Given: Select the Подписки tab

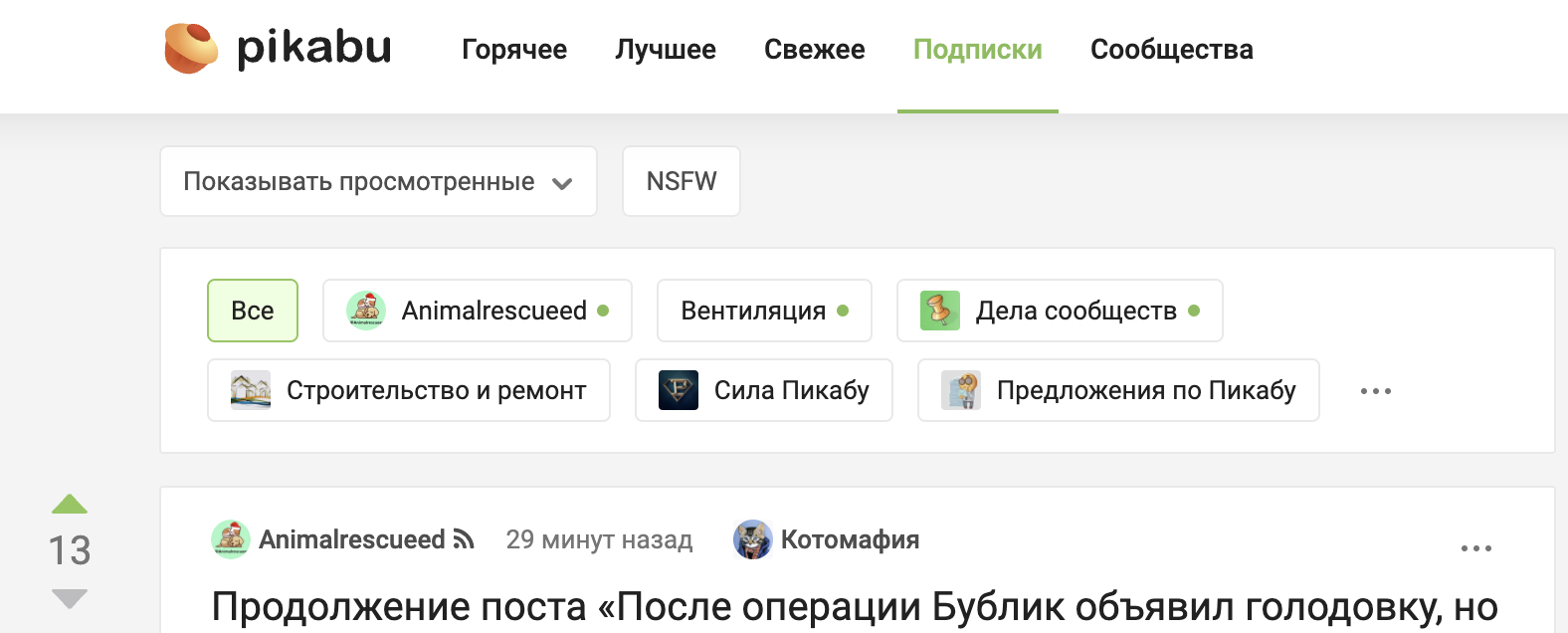Looking at the screenshot, I should [978, 50].
